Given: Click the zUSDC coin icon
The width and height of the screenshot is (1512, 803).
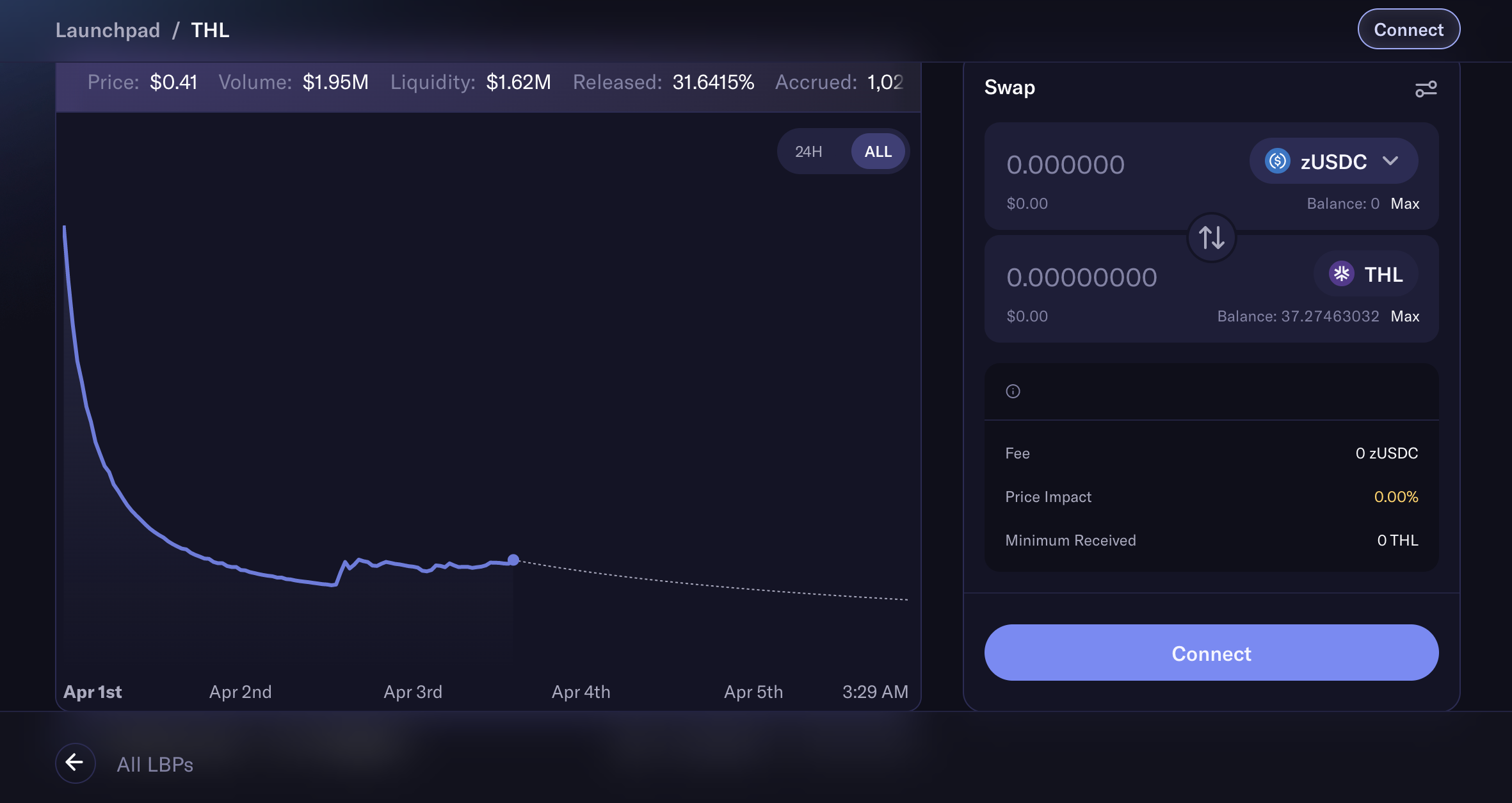Looking at the screenshot, I should 1277,161.
